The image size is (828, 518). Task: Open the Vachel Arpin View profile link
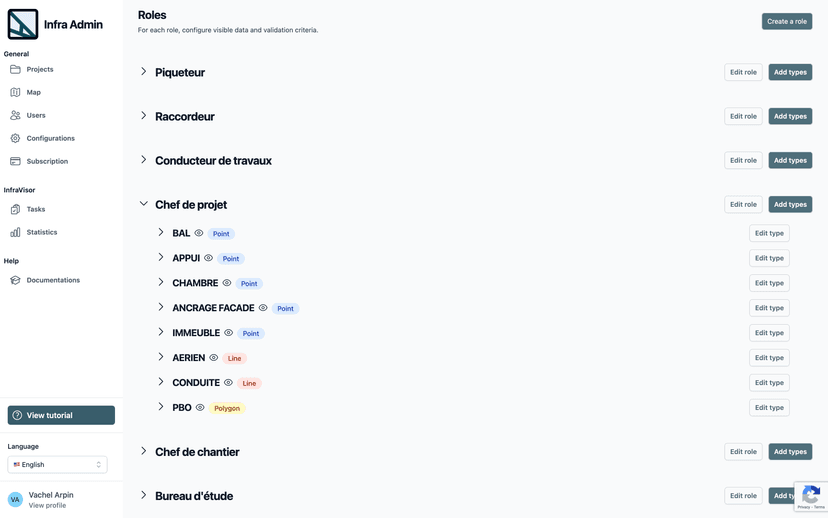point(47,505)
